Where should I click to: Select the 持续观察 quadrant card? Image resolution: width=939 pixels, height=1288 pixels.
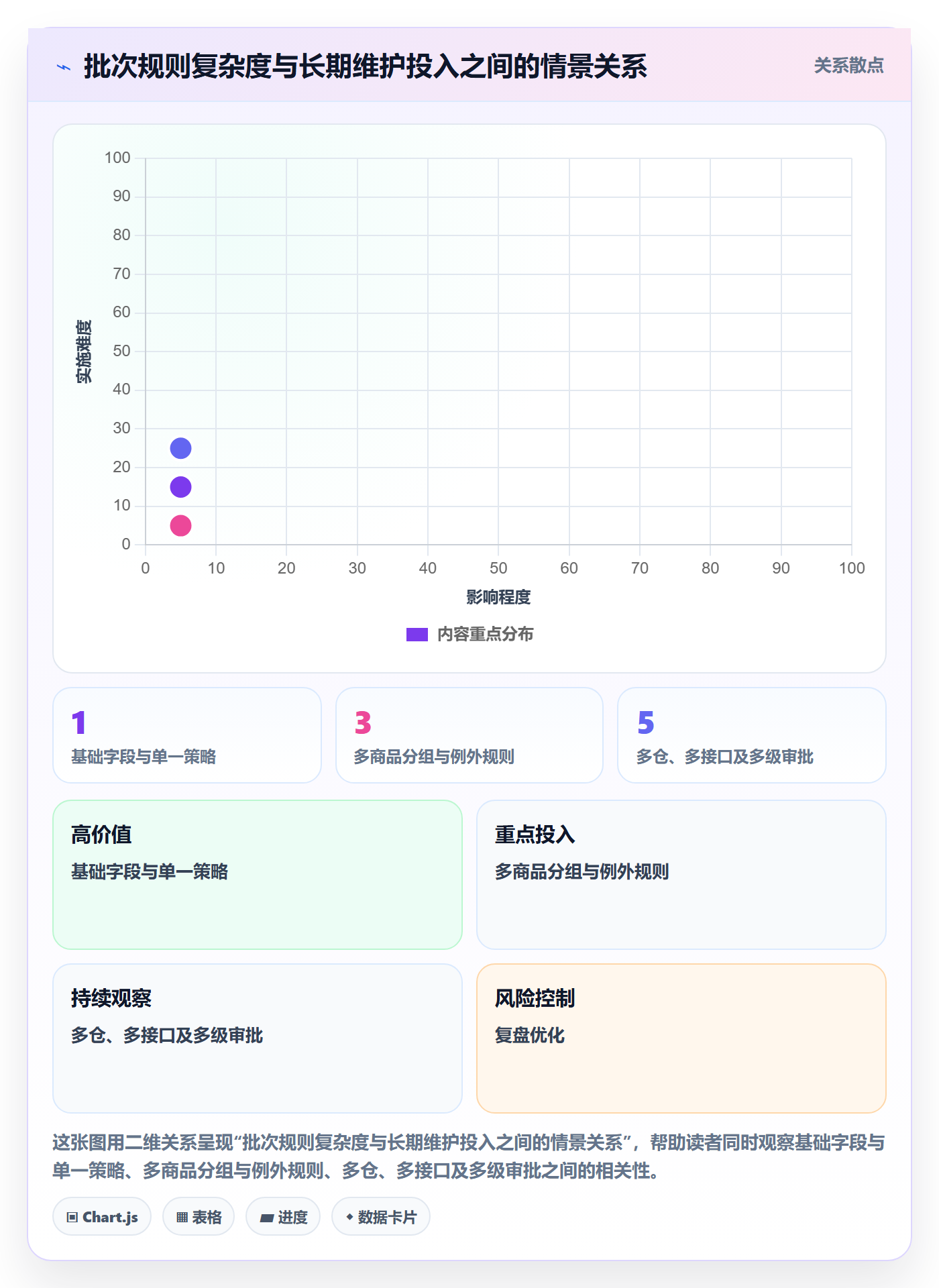click(x=258, y=1038)
